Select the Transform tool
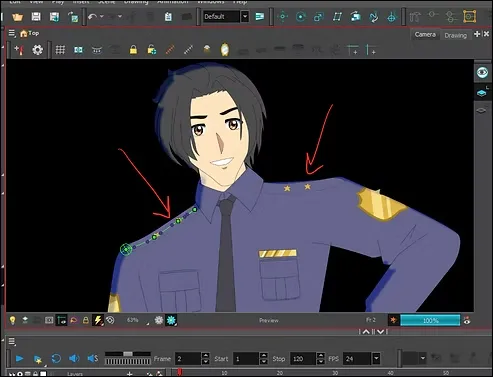Image resolution: width=493 pixels, height=377 pixels. pyautogui.click(x=283, y=17)
